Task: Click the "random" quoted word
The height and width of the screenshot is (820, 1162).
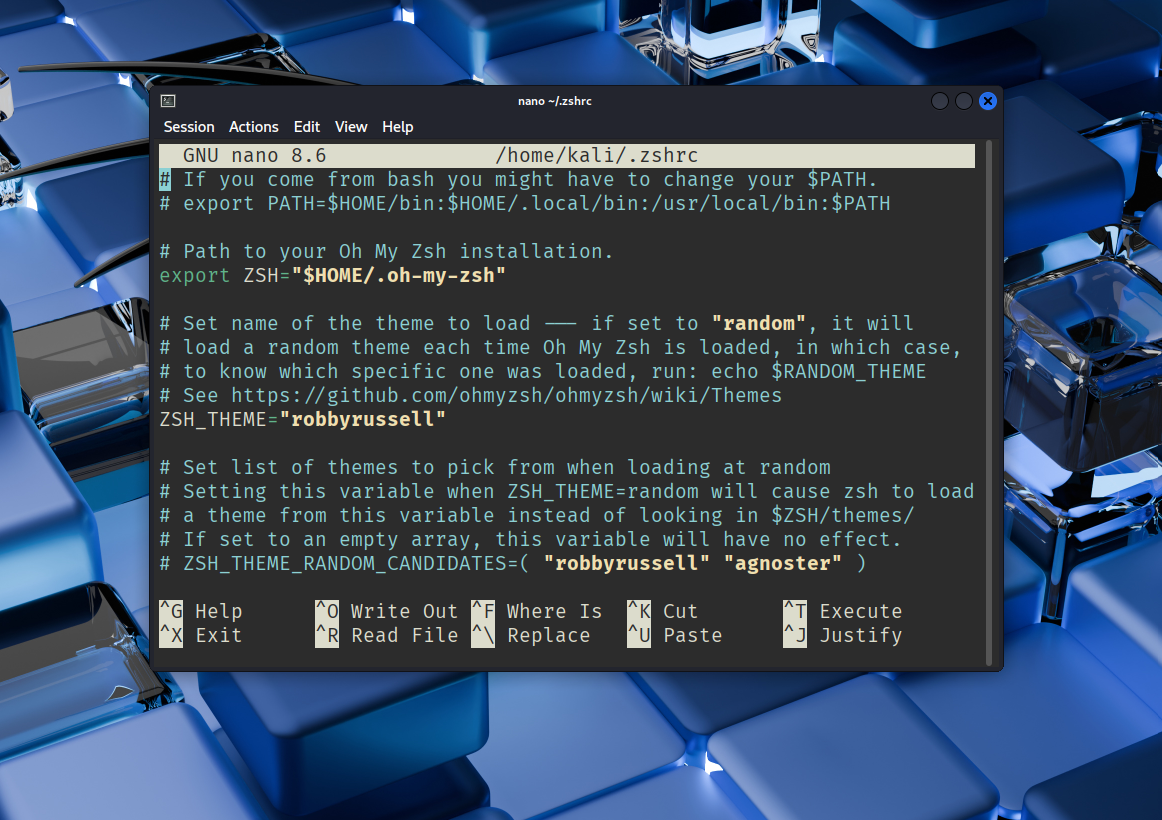Action: pos(758,324)
